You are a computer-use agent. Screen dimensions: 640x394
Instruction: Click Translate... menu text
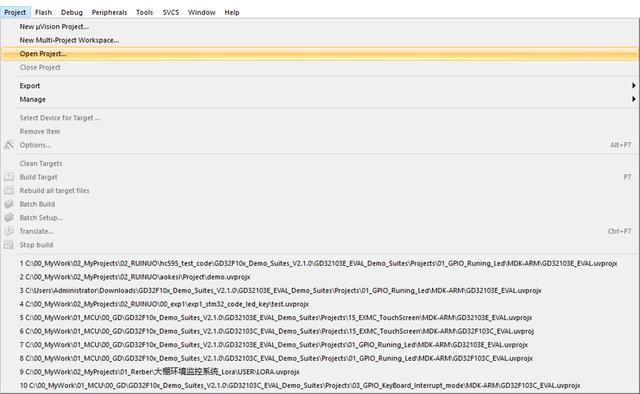36,231
